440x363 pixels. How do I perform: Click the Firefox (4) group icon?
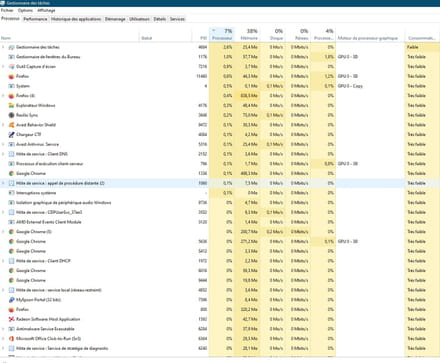[x=11, y=96]
